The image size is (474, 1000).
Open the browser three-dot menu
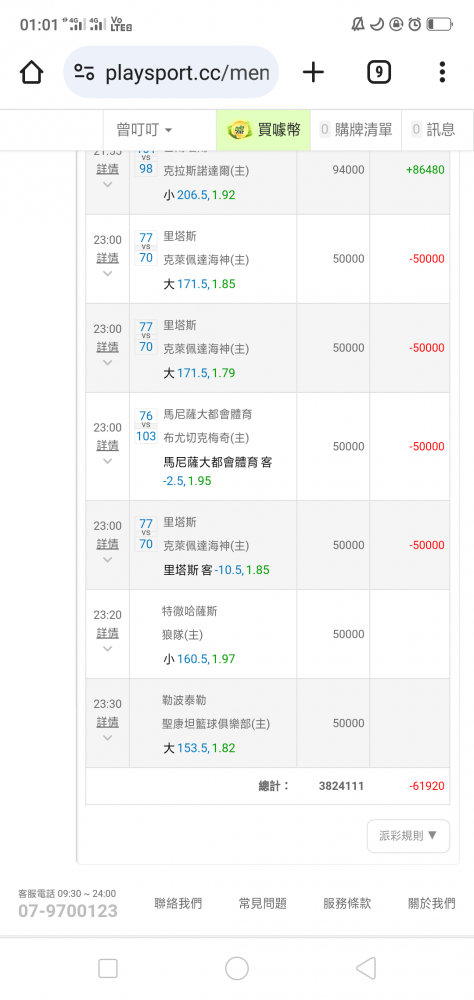pyautogui.click(x=441, y=72)
